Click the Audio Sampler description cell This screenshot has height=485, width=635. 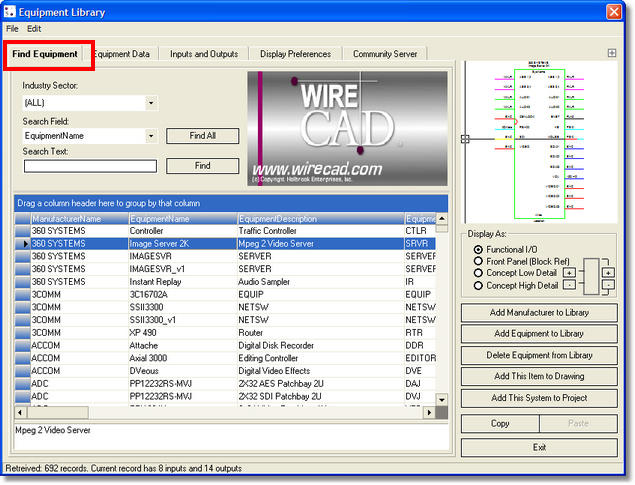[321, 282]
